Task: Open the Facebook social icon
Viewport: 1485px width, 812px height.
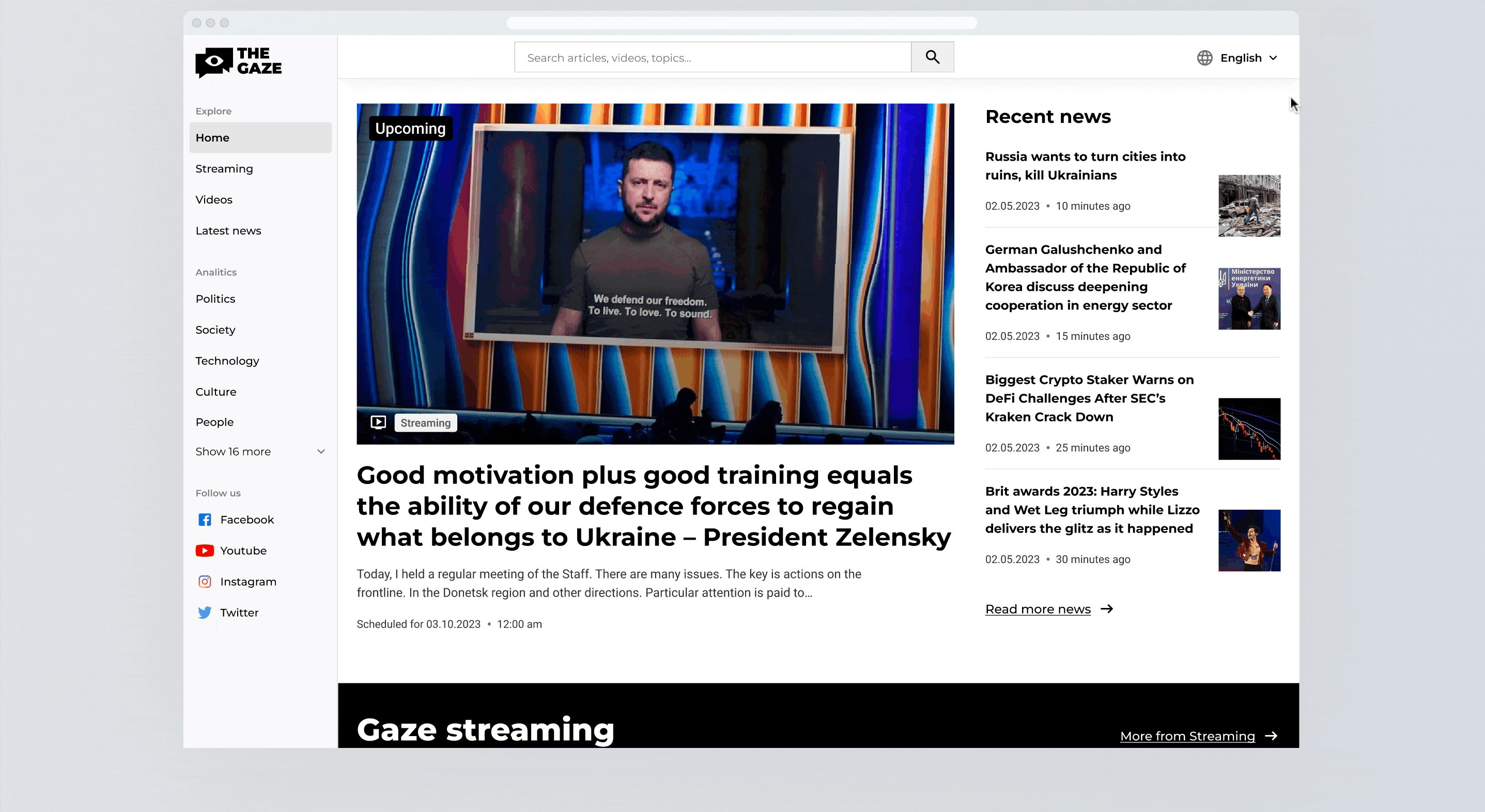Action: coord(204,519)
